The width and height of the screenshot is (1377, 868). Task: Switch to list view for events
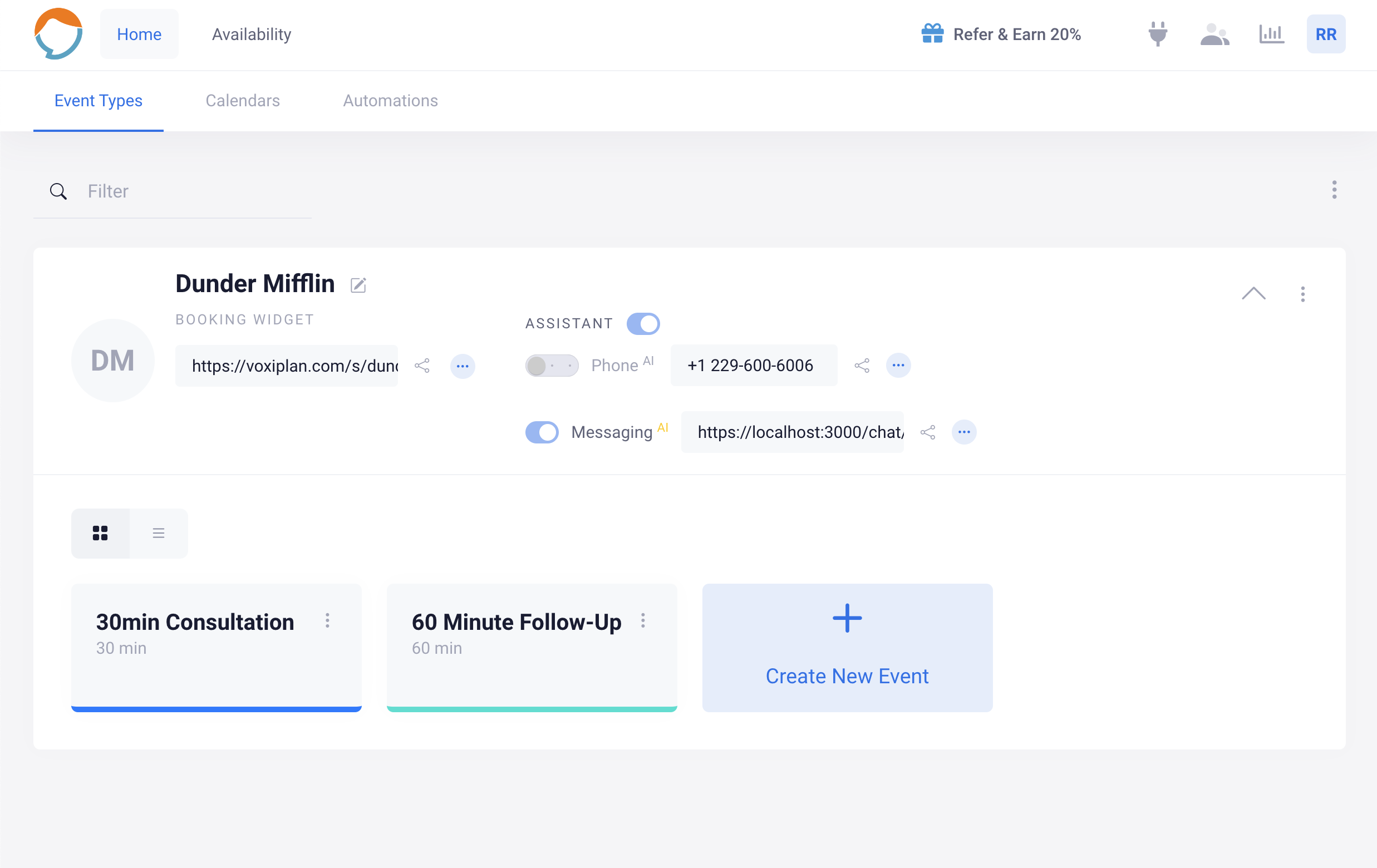coord(159,533)
